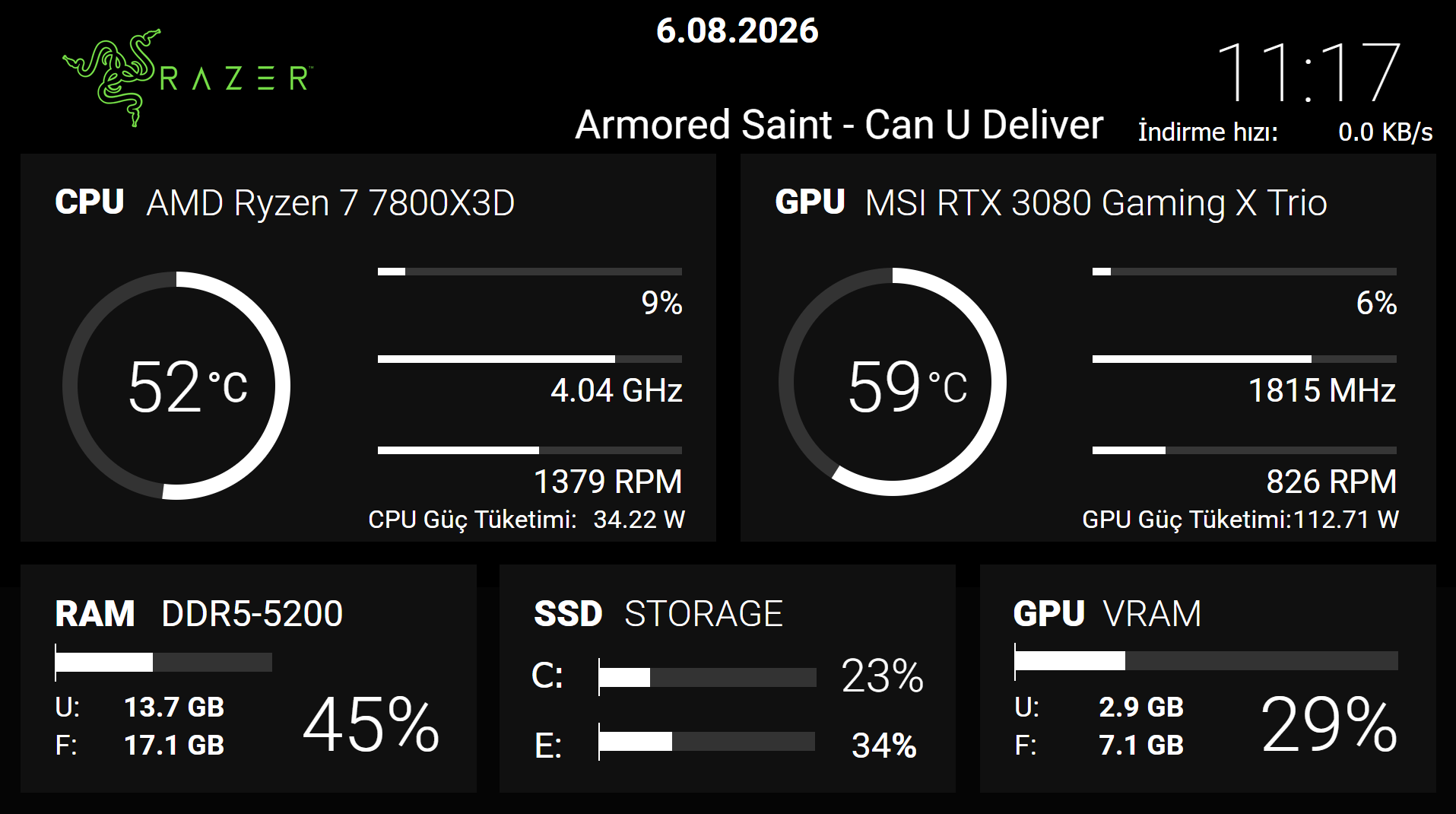
Task: Click the 52 °C CPU temperature reading
Action: pos(187,387)
